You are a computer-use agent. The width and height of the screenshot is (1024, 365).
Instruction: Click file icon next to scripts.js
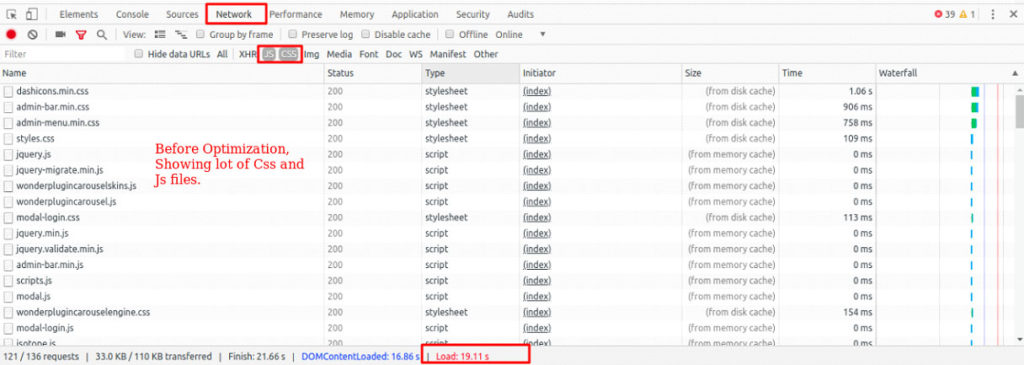pos(8,281)
